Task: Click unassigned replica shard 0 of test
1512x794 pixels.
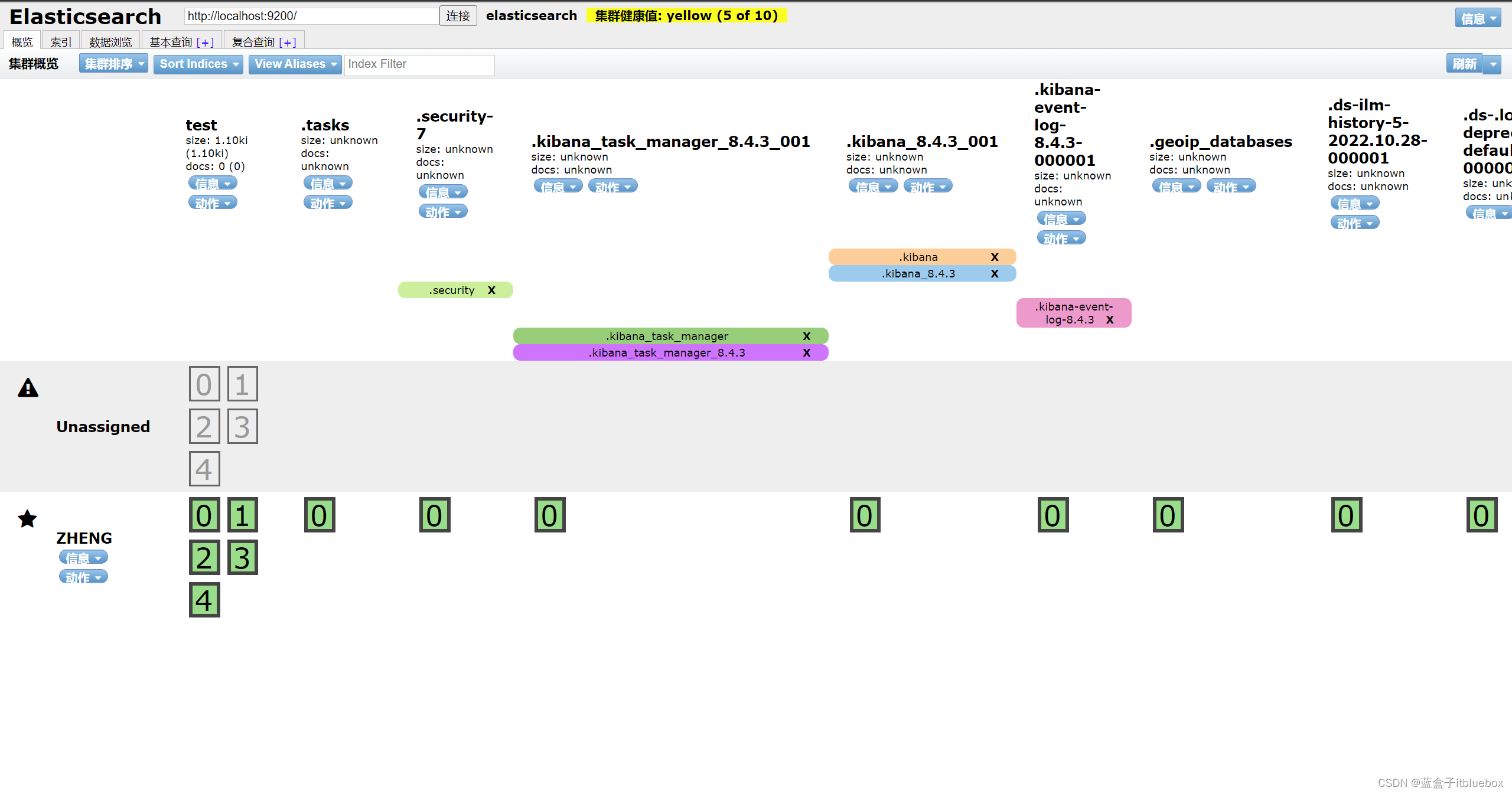Action: [204, 384]
